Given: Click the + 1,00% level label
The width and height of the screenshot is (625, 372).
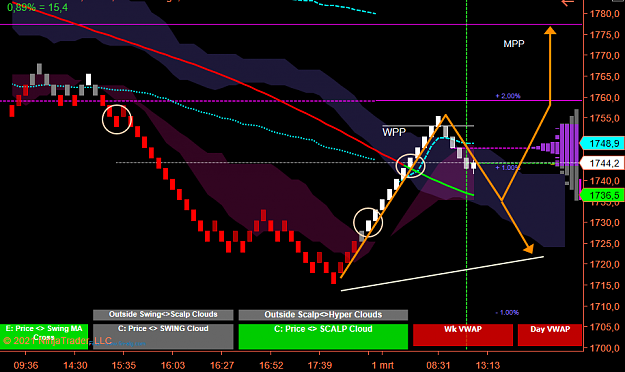Looking at the screenshot, I should click(x=508, y=167).
